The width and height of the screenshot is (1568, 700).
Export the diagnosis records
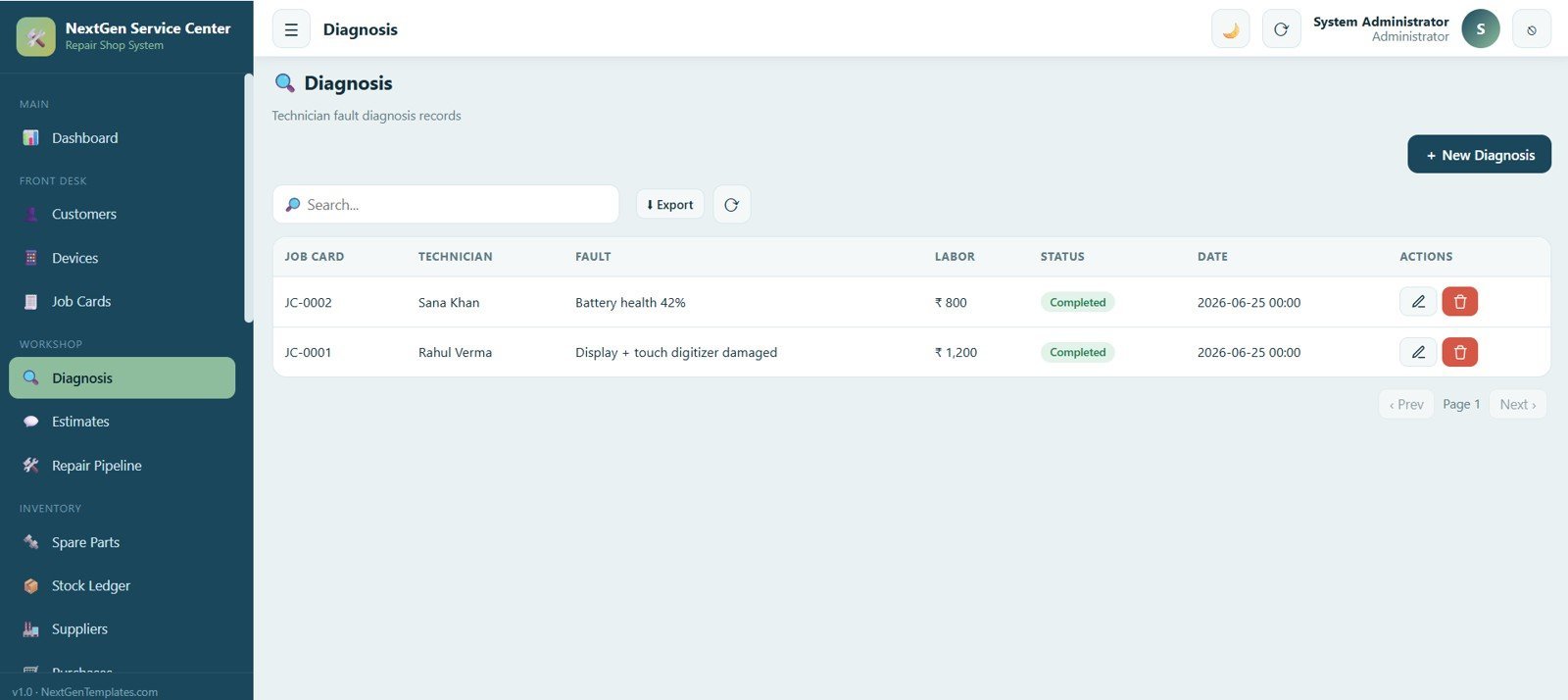(669, 204)
